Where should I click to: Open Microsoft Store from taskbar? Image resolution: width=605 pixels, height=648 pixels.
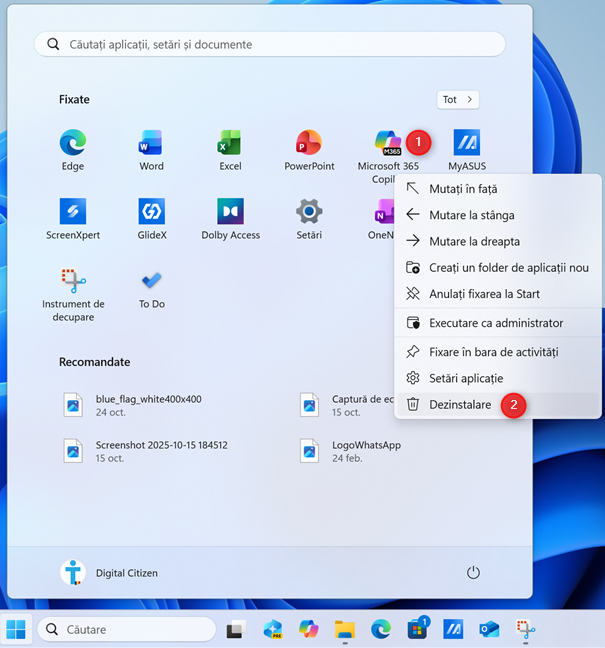417,629
